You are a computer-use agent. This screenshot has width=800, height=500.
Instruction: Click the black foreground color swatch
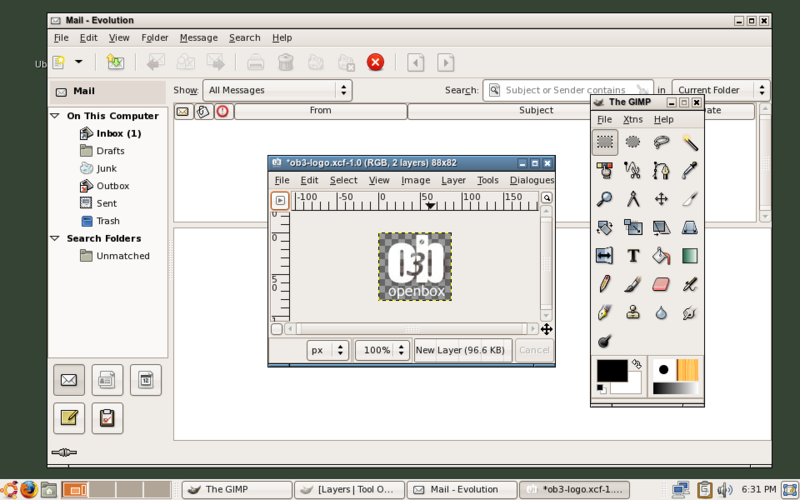612,370
